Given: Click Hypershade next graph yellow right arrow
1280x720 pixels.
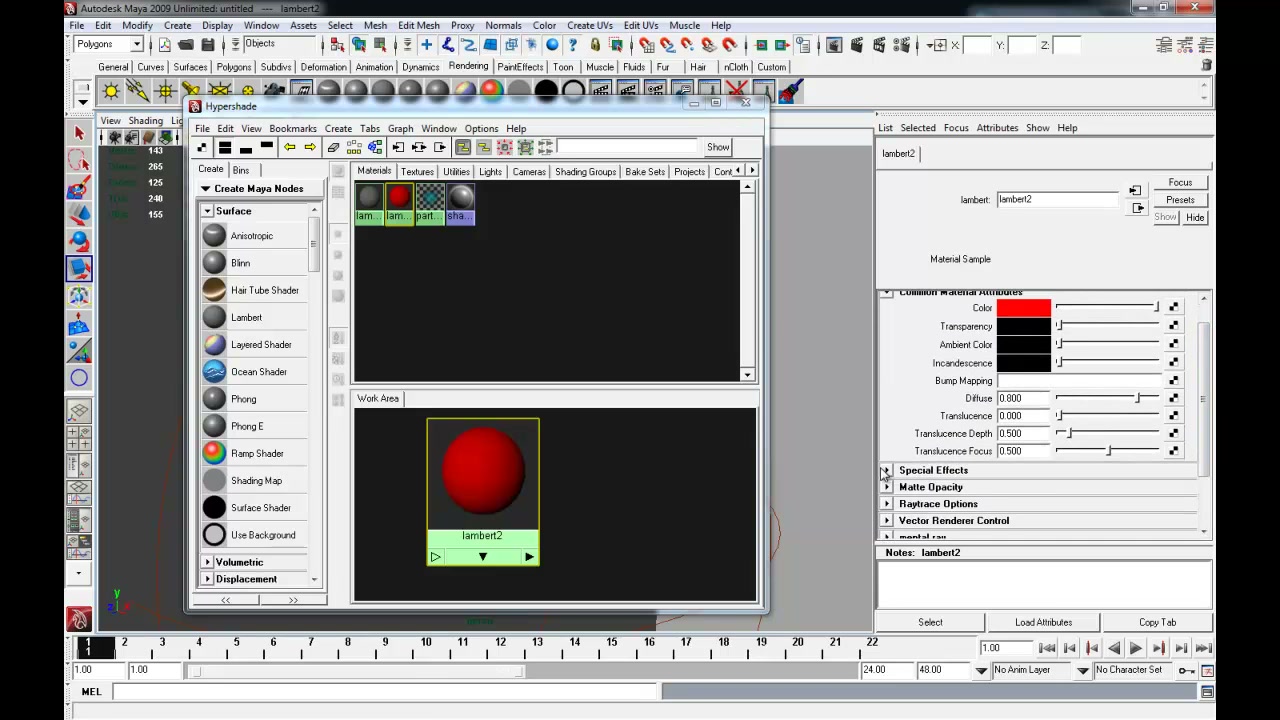Looking at the screenshot, I should pos(310,147).
